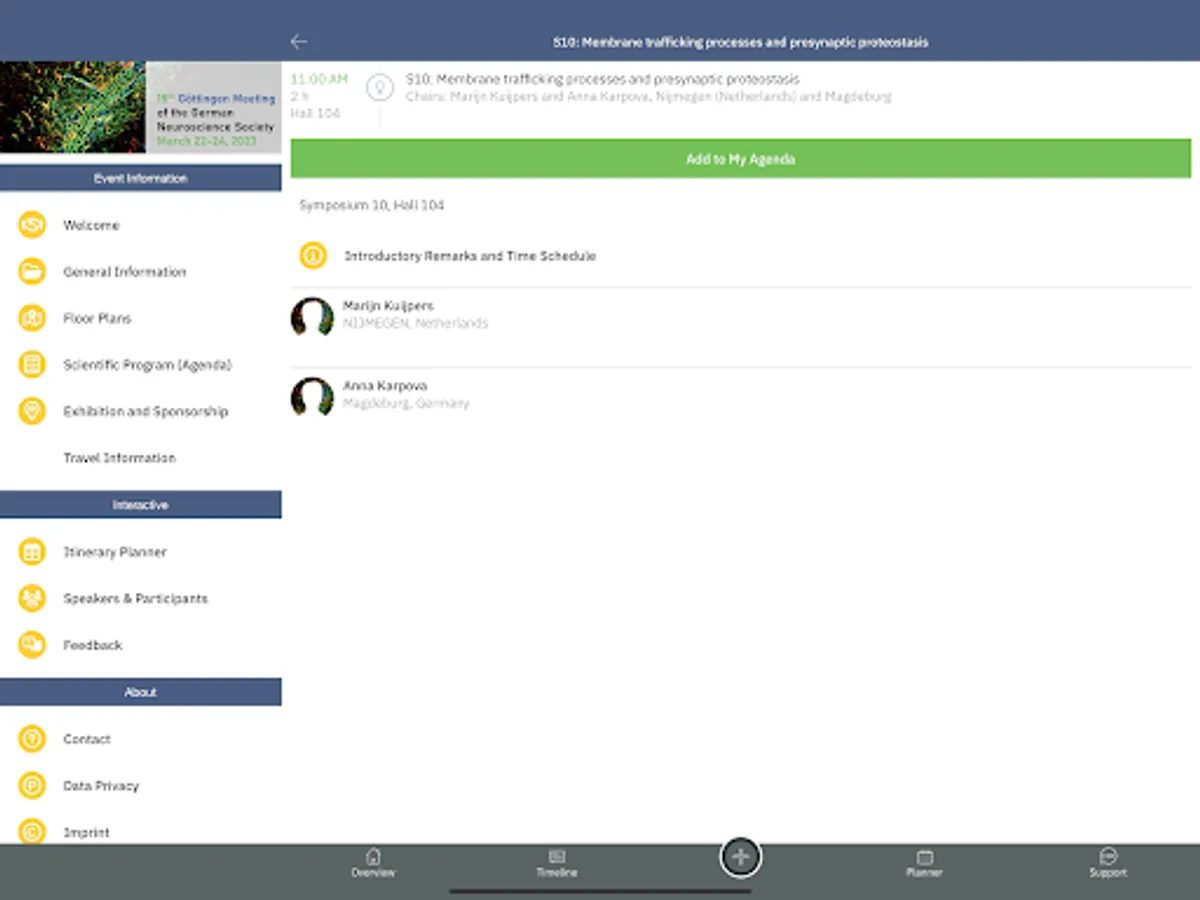The image size is (1200, 900).
Task: Click the Chairs line under session title
Action: pos(648,97)
